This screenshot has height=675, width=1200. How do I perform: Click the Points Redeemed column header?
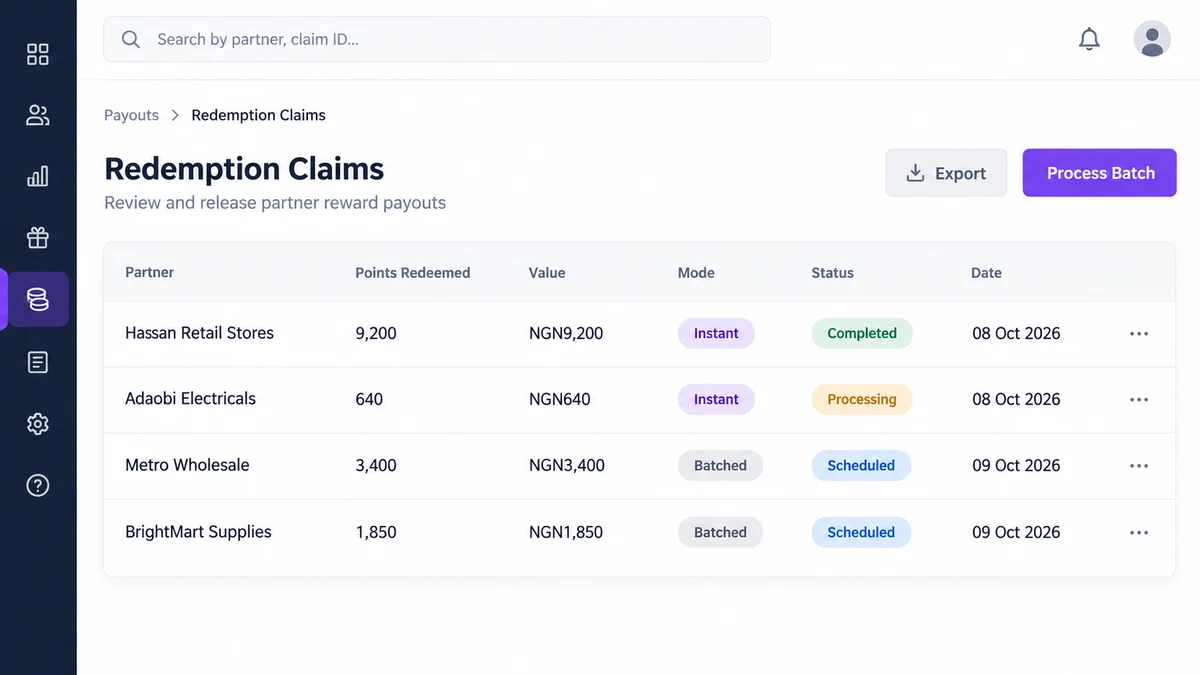point(413,273)
